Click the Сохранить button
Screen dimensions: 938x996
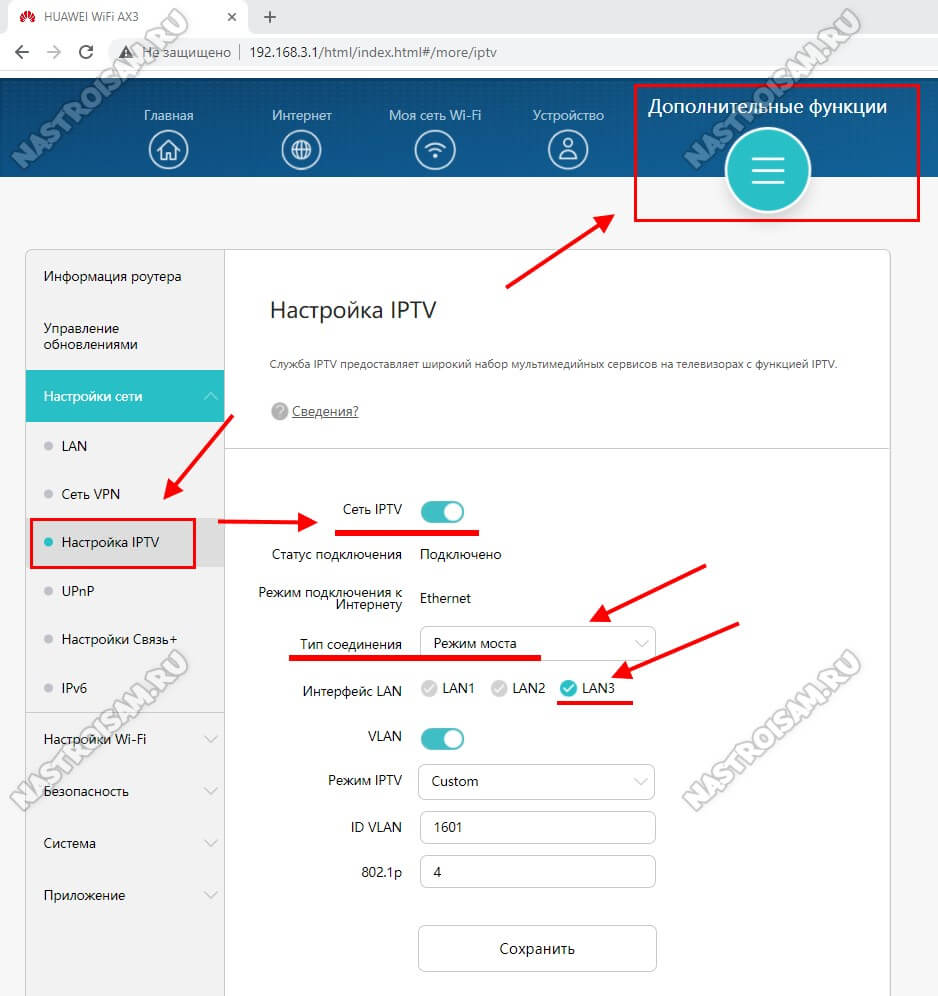coord(537,948)
